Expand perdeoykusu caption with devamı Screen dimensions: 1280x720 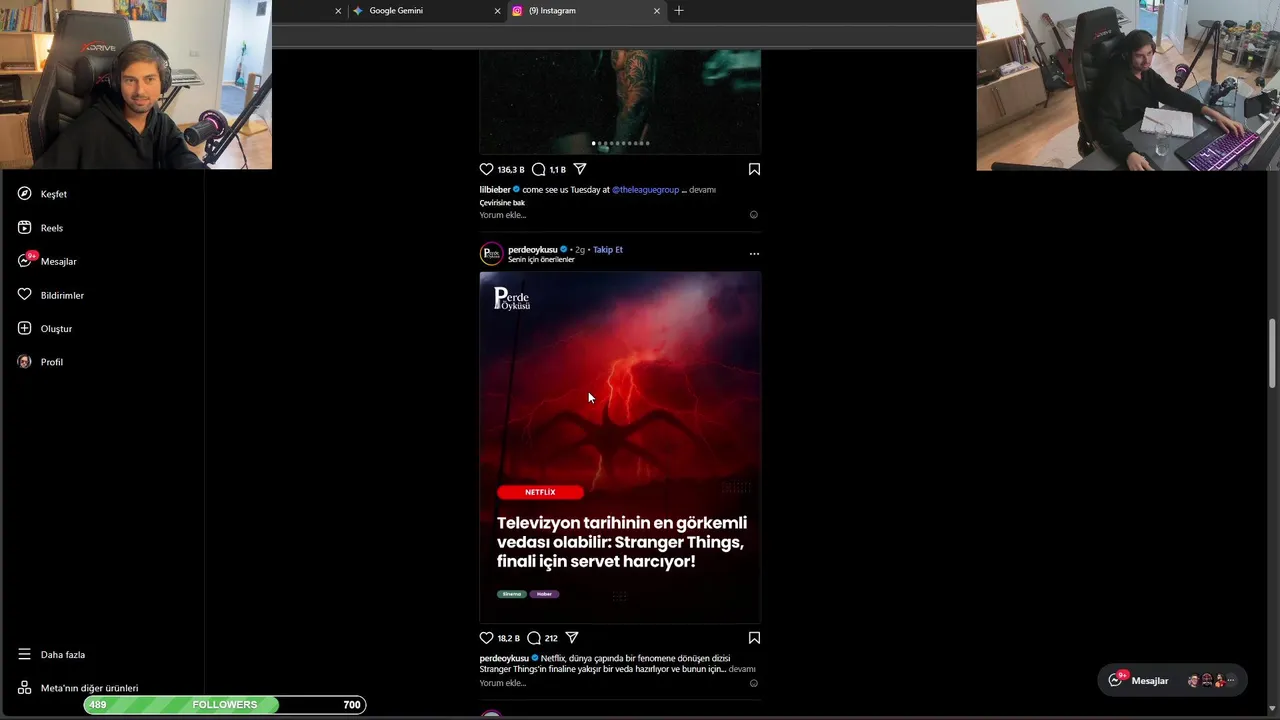point(742,669)
